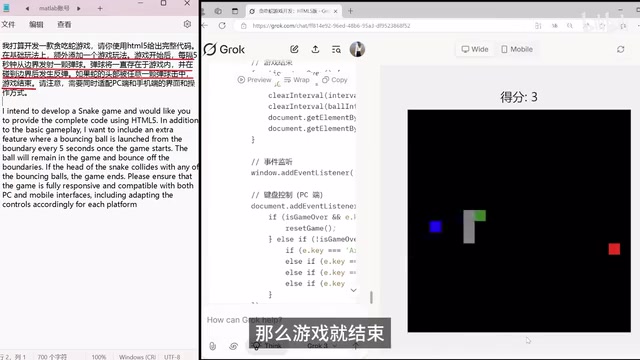Screen dimensions: 640x360
Task: Select the matlab Notepad tab
Action: coord(54,8)
